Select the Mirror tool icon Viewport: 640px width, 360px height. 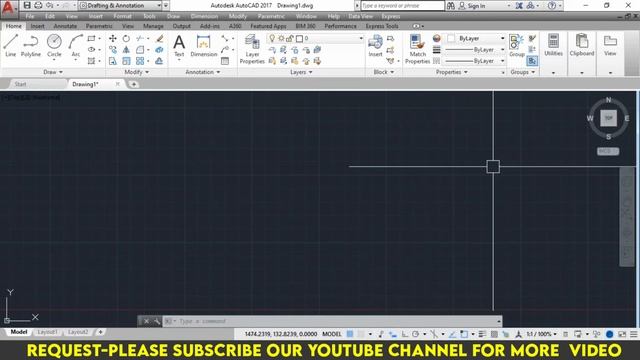[126, 50]
